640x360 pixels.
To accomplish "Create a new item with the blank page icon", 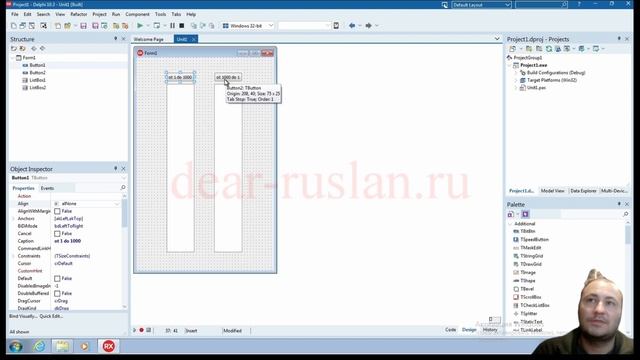I will (x=13, y=26).
